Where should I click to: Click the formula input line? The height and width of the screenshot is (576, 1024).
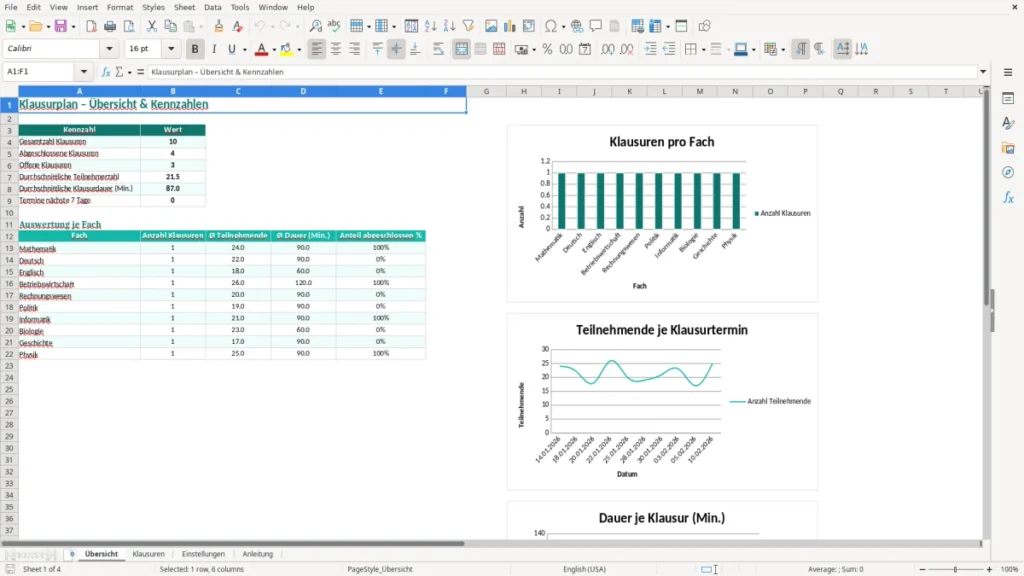[562, 72]
